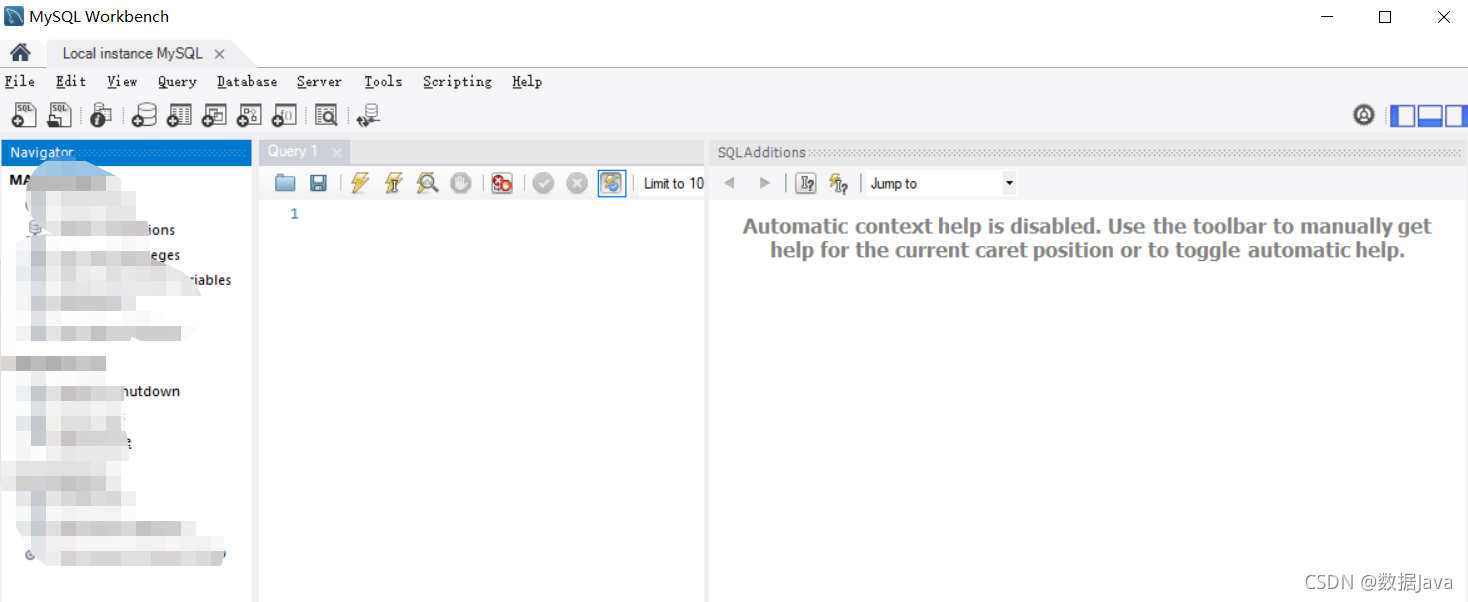The width and height of the screenshot is (1468, 602).
Task: Open the Database menu
Action: coord(247,82)
